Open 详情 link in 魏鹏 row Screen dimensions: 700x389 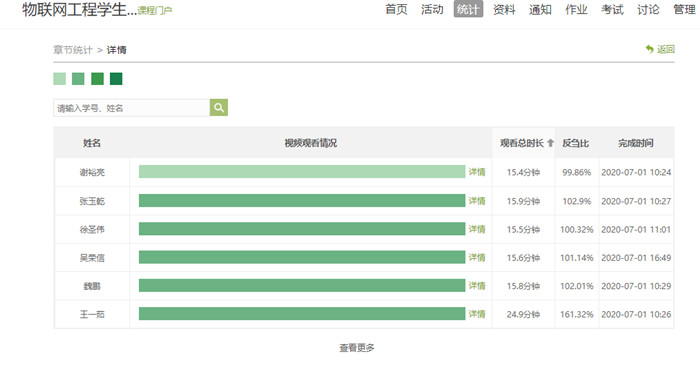477,286
